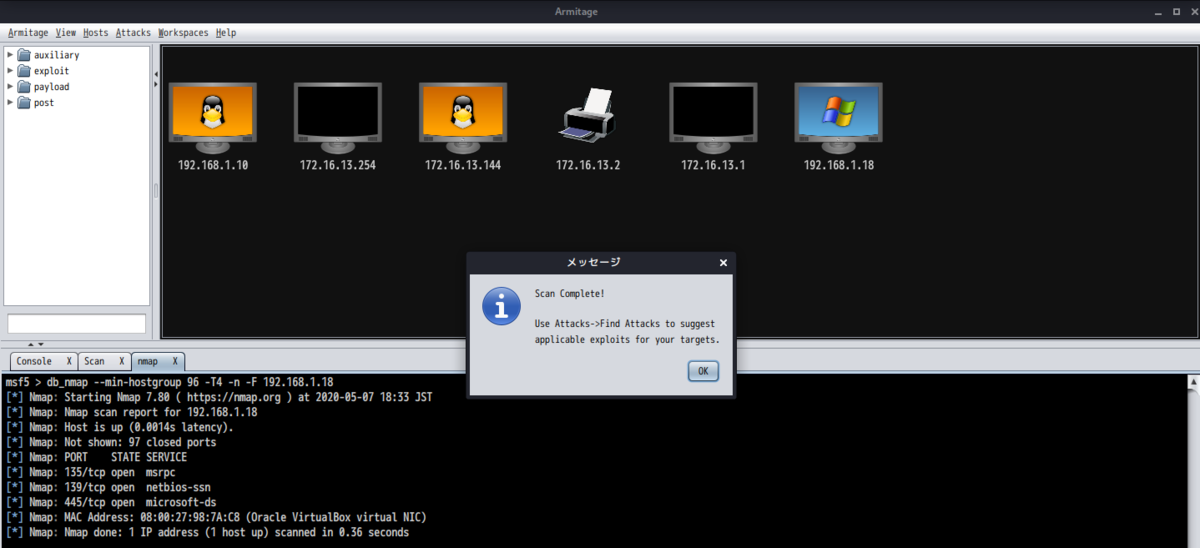Click the 'payload' tree label

pos(51,87)
